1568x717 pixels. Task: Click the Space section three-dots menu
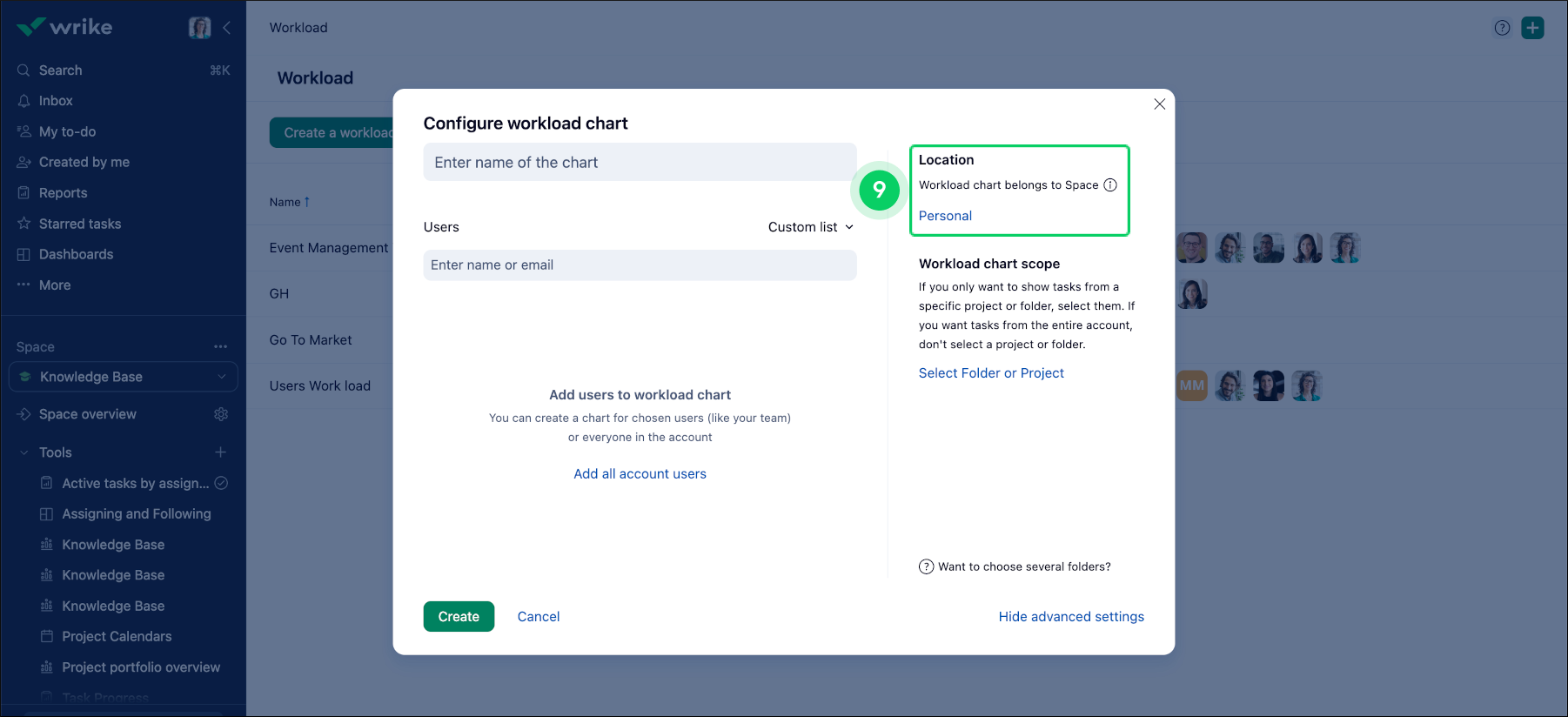click(221, 346)
